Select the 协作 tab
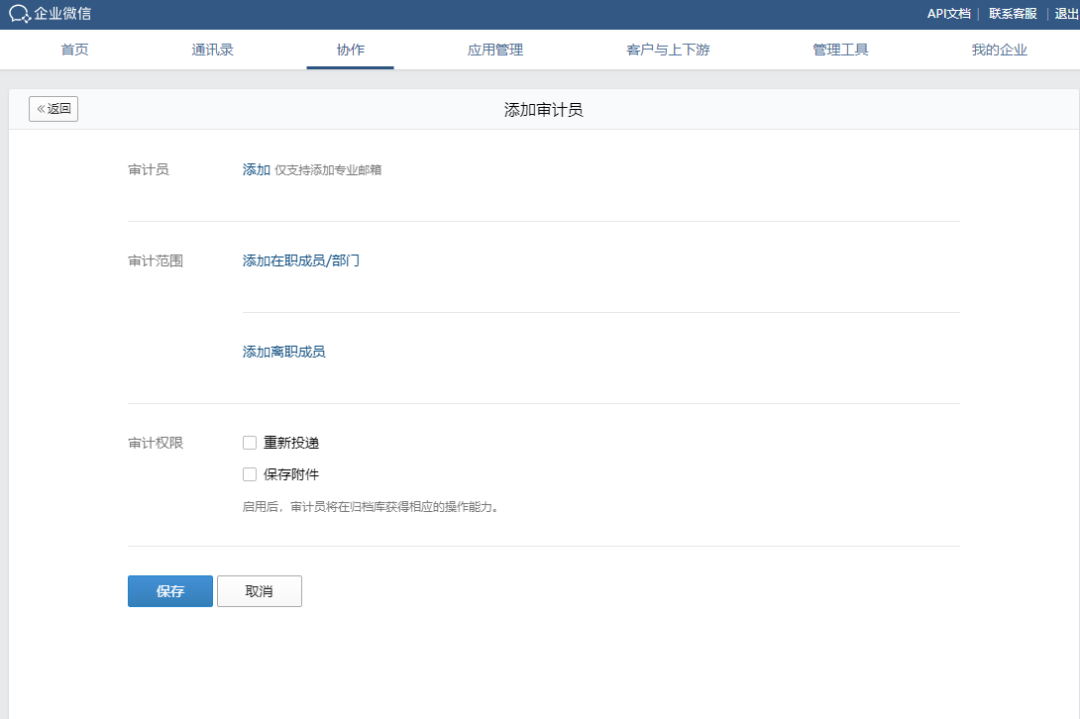The height and width of the screenshot is (719, 1080). [350, 48]
